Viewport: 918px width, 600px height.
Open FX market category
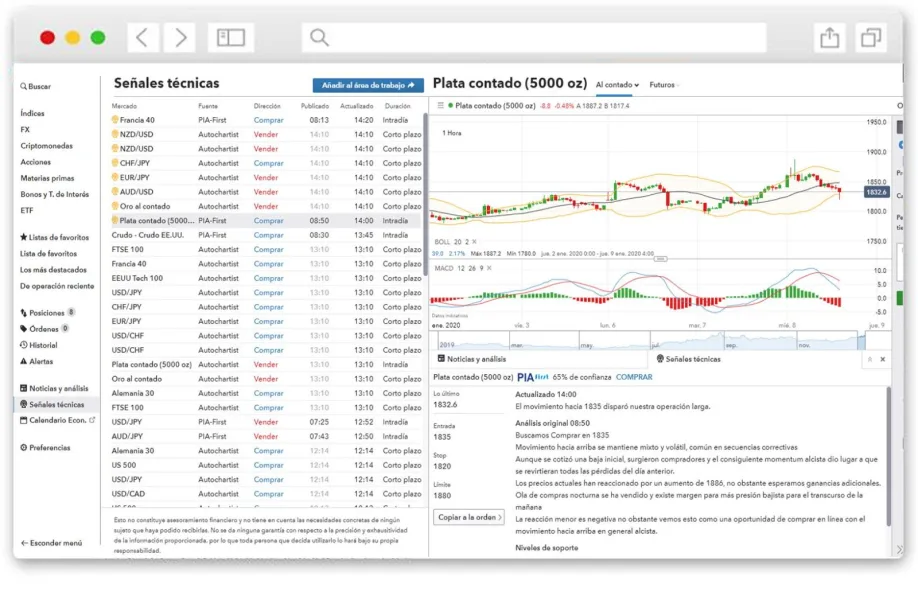tap(25, 129)
